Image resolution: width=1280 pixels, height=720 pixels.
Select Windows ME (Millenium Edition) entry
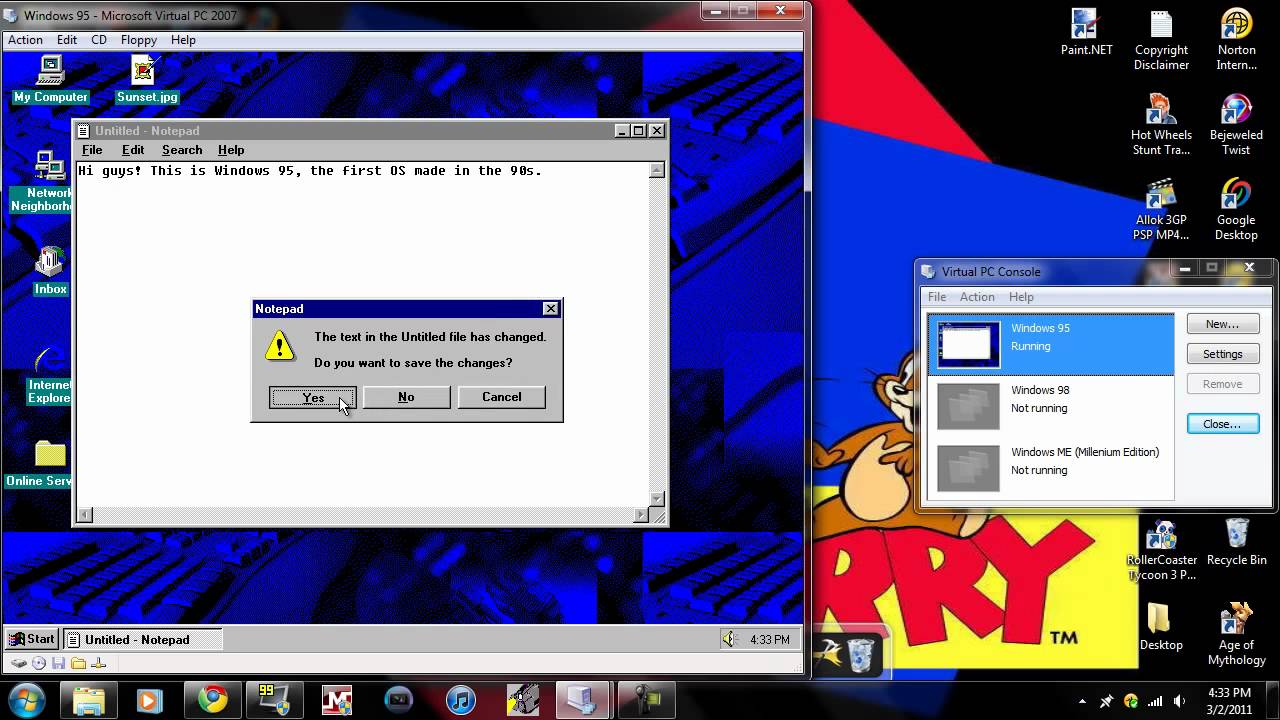[1051, 467]
